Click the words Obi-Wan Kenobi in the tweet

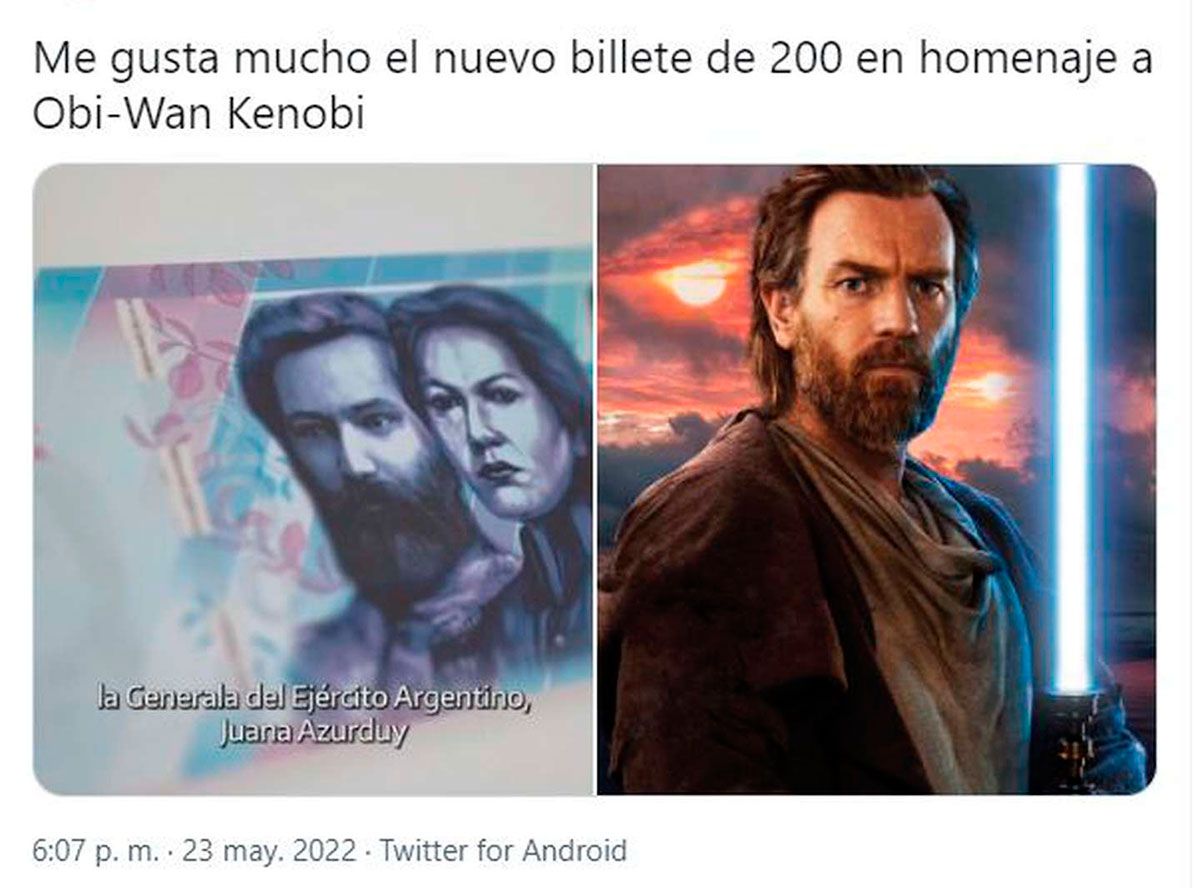coord(199,113)
